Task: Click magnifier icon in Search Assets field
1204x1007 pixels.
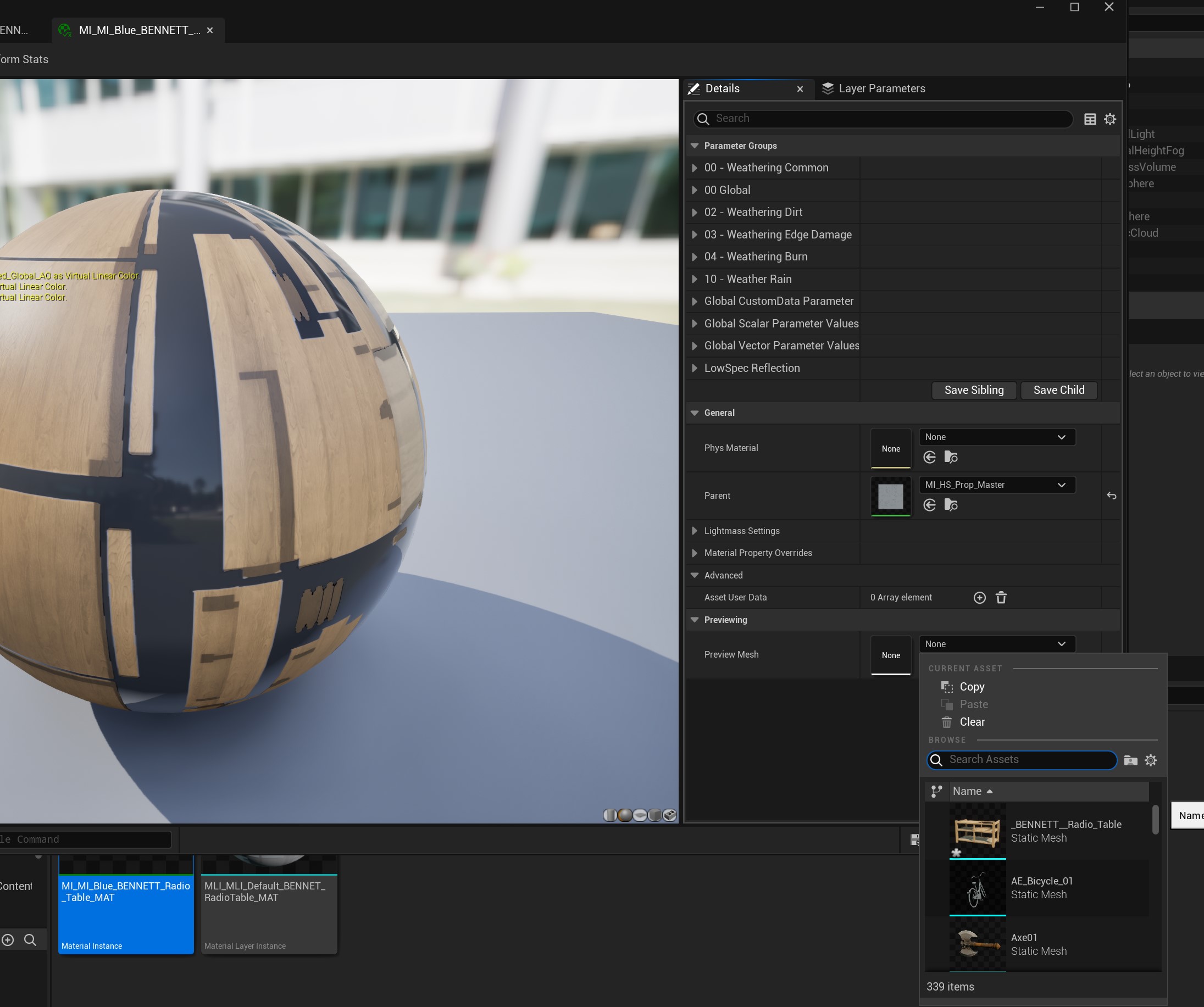Action: 936,760
